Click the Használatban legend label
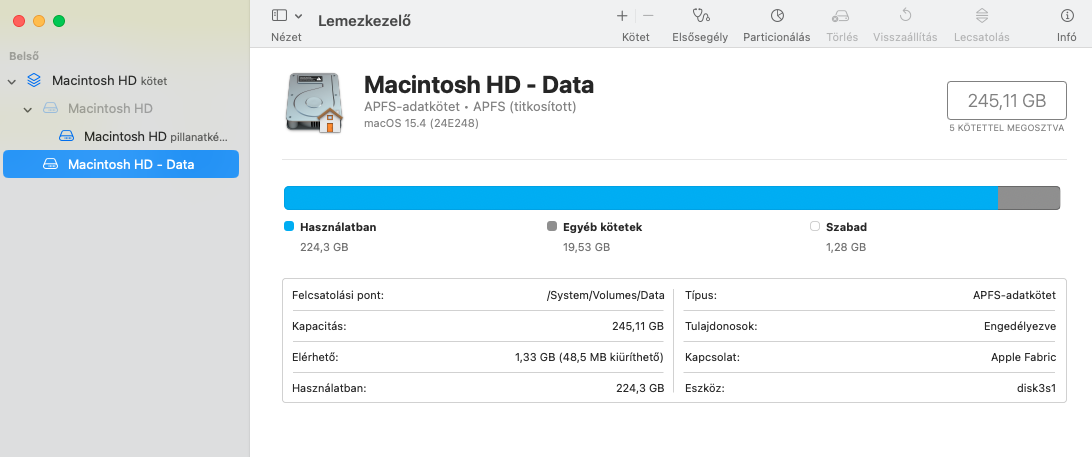This screenshot has height=457, width=1092. pyautogui.click(x=338, y=227)
